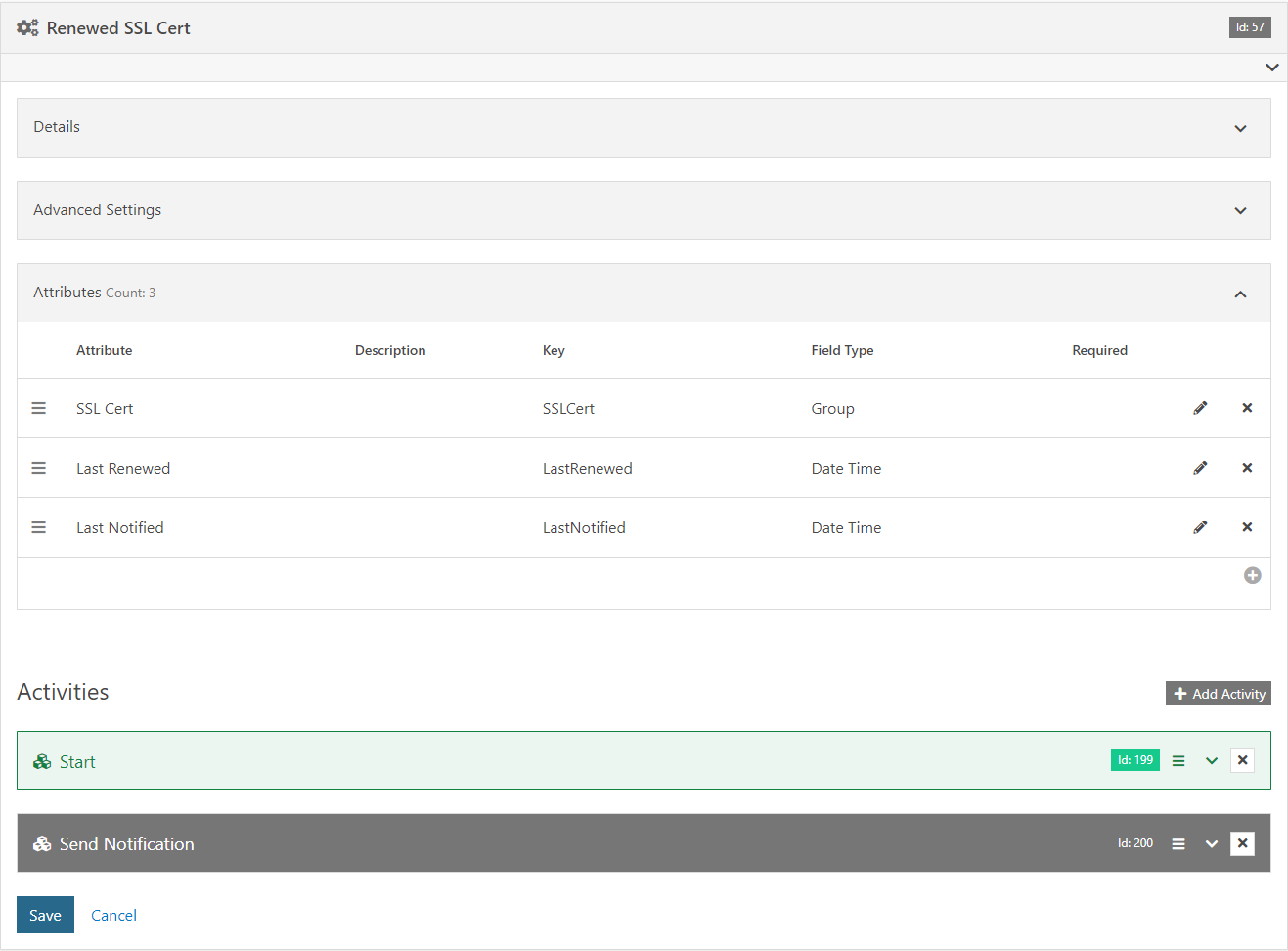Click the Id: 200 badge
The width and height of the screenshot is (1288, 951).
1135,843
